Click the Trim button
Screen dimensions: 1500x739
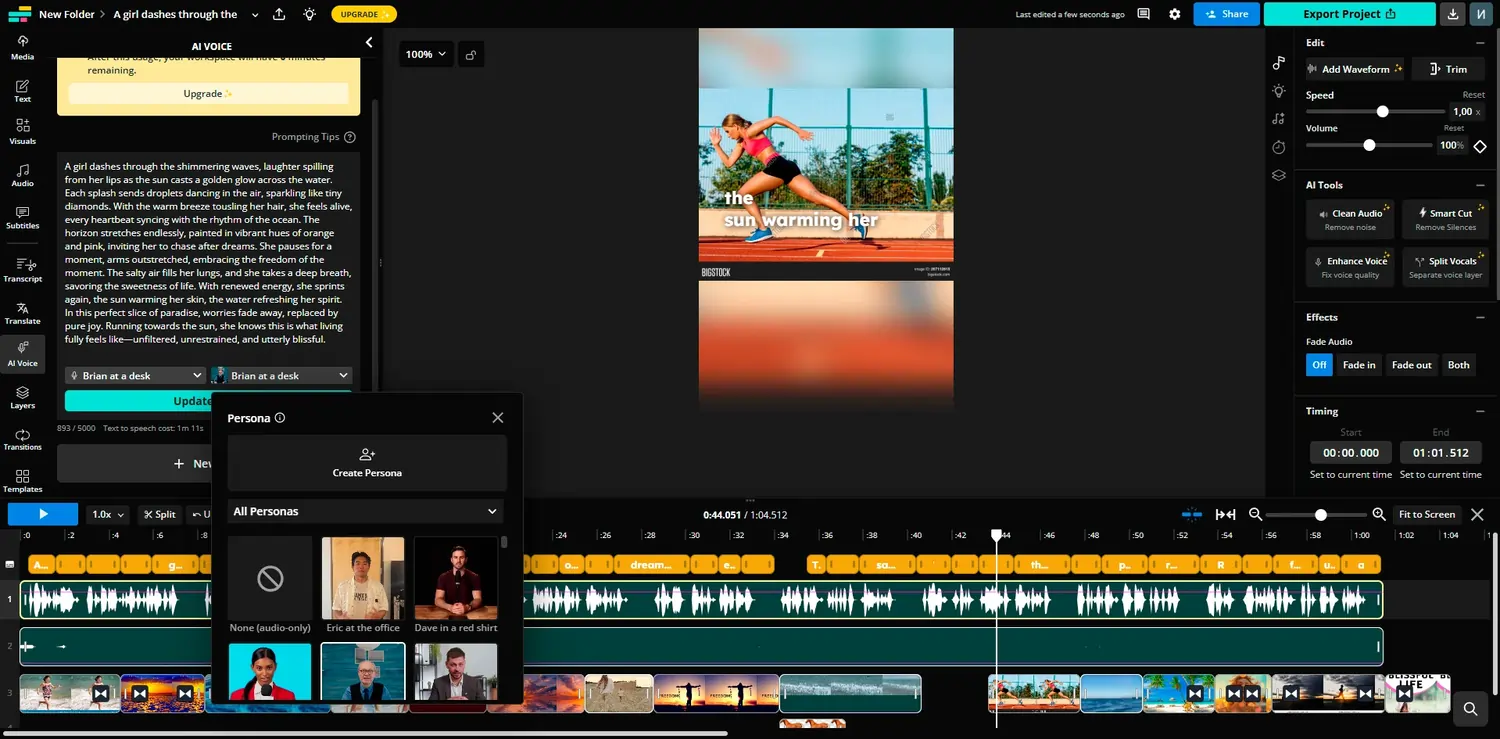click(1448, 69)
